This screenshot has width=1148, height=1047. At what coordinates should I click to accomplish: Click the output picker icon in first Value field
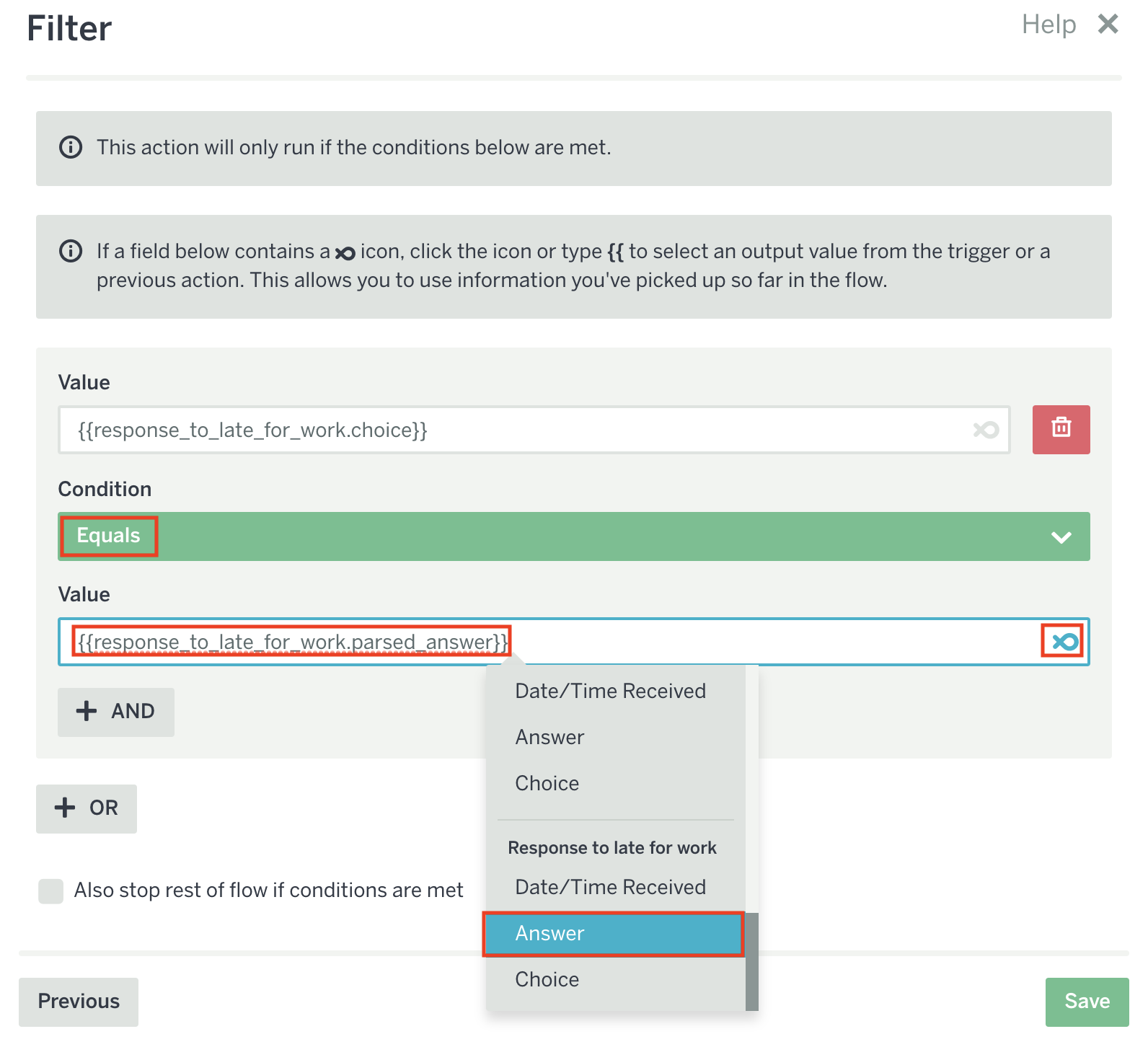[986, 430]
